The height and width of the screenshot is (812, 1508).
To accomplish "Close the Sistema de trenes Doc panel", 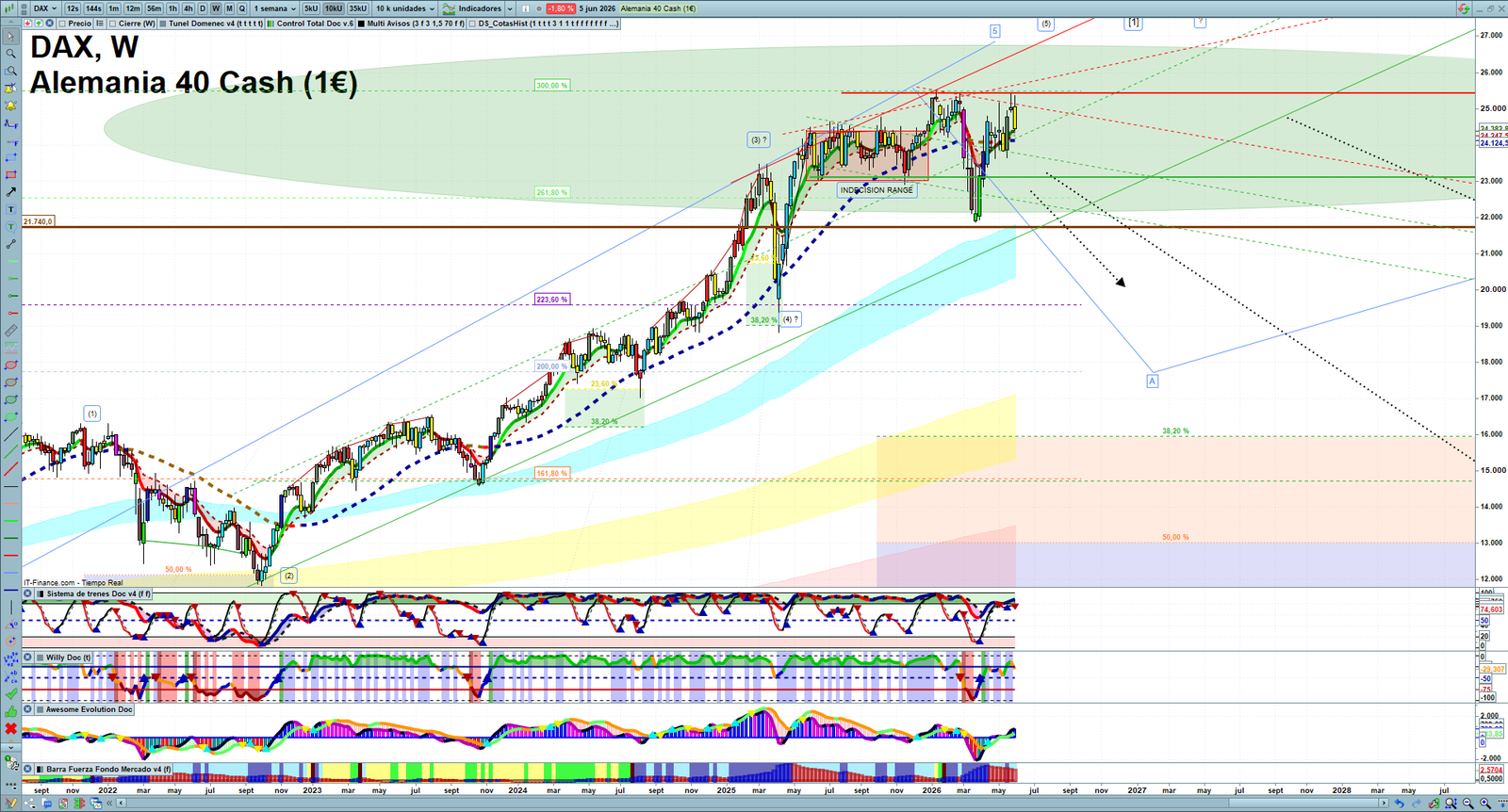I will click(x=27, y=593).
